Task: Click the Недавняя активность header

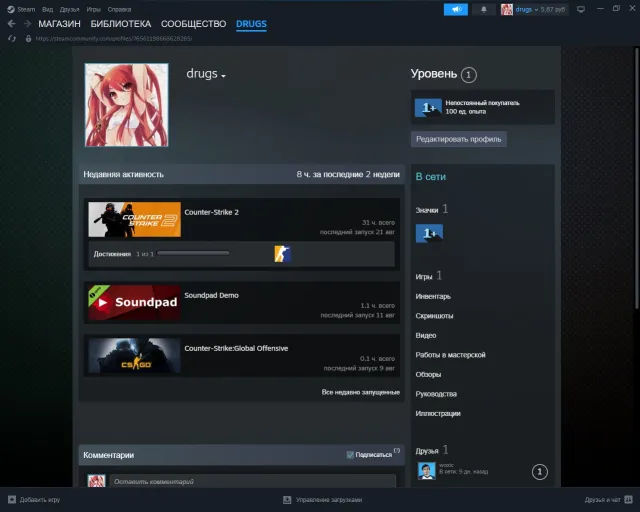Action: [x=123, y=174]
